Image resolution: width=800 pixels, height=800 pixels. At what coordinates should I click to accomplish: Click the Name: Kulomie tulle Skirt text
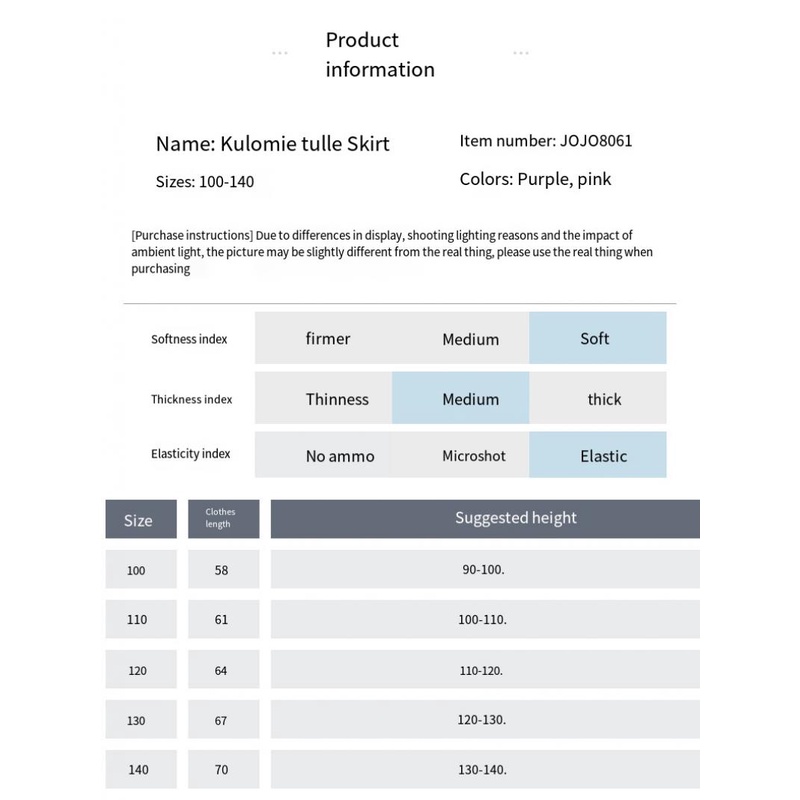click(x=272, y=143)
